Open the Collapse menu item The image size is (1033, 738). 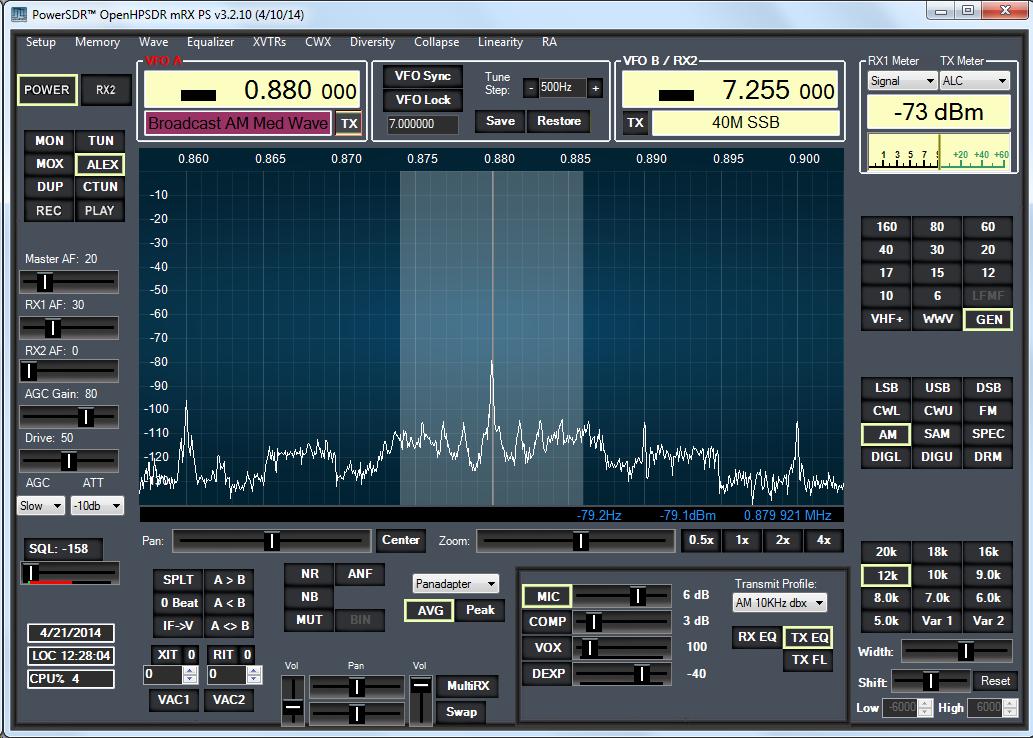pos(436,42)
